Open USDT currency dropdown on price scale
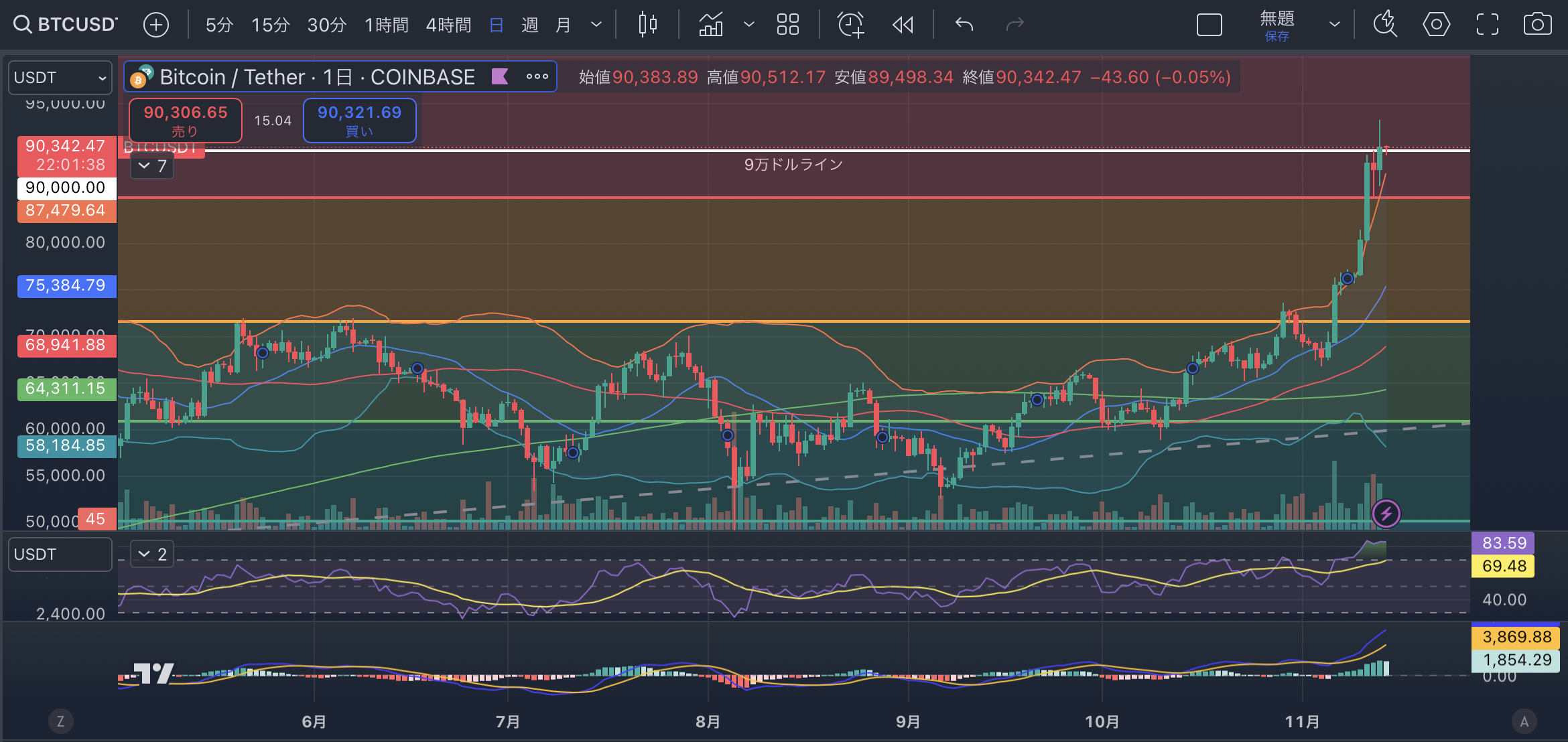1568x742 pixels. click(60, 78)
